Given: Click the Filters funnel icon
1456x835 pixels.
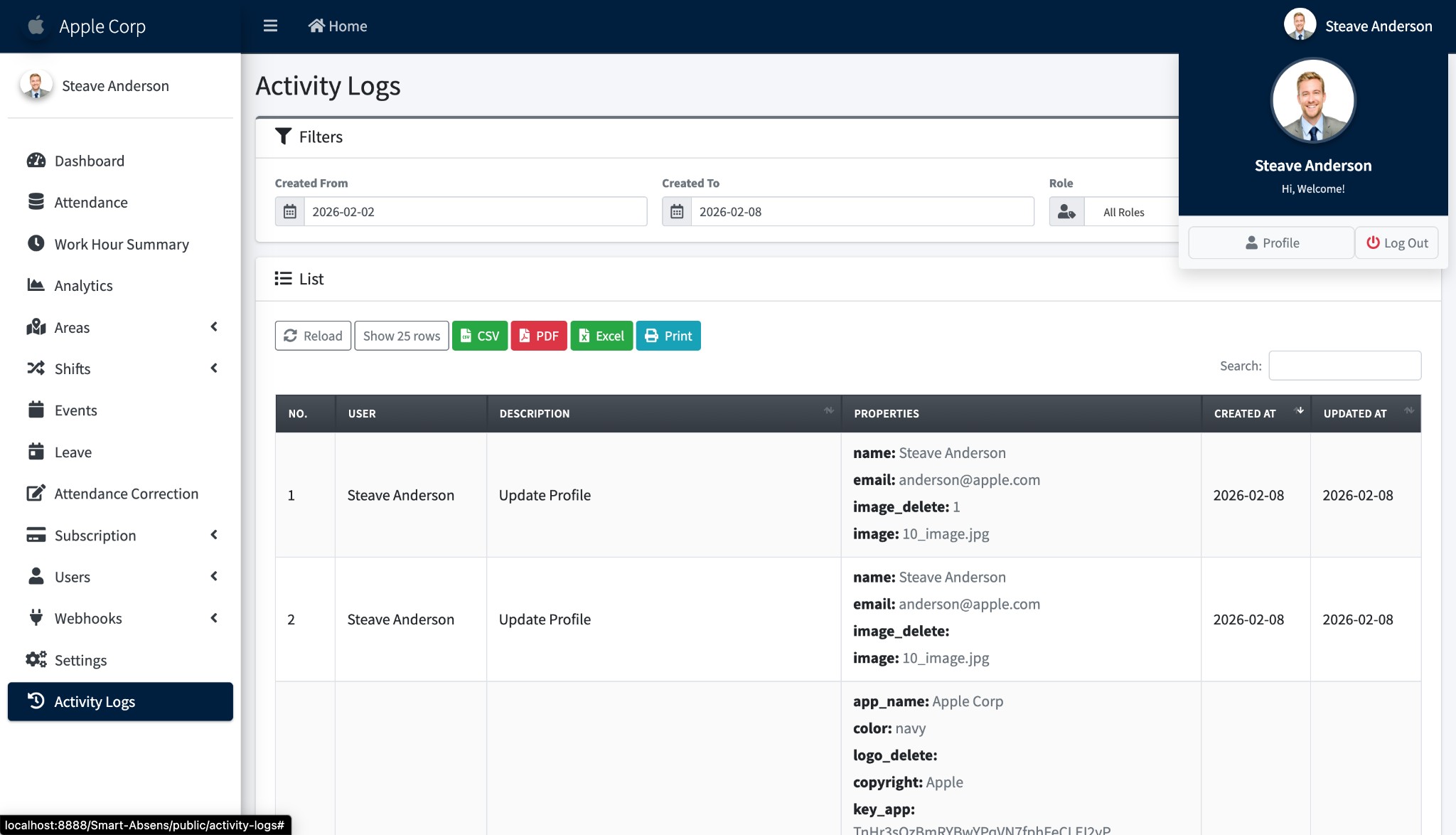Looking at the screenshot, I should click(x=284, y=136).
